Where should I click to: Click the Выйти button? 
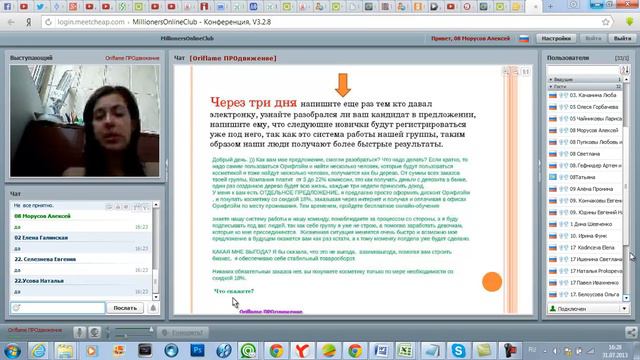tap(622, 38)
